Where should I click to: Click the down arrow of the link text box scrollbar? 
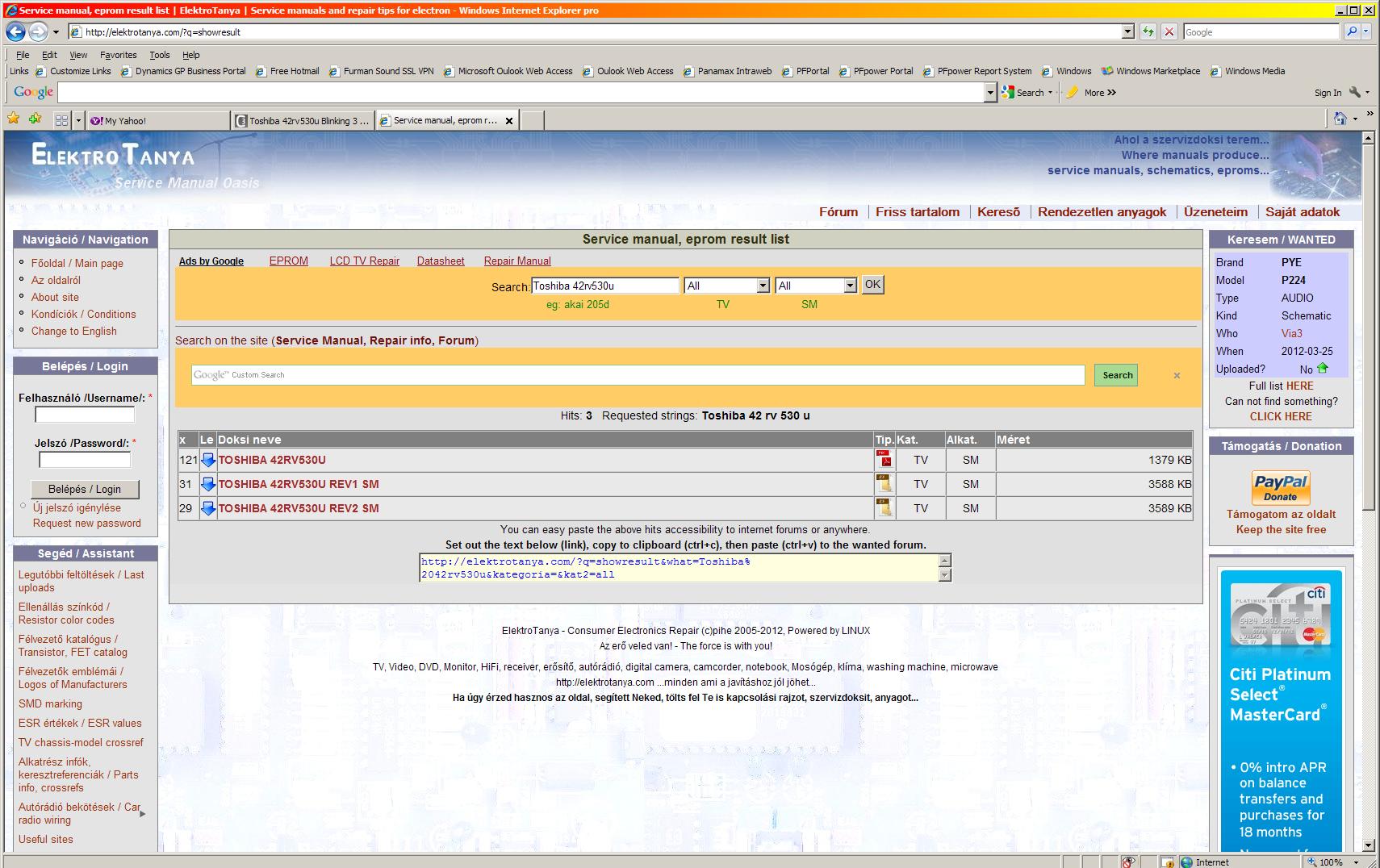coord(945,575)
